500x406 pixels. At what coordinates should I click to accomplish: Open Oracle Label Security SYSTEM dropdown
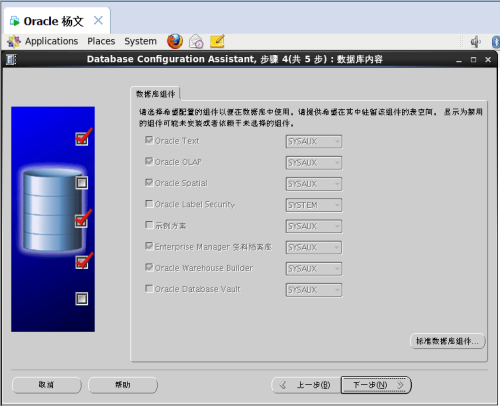[x=314, y=205]
